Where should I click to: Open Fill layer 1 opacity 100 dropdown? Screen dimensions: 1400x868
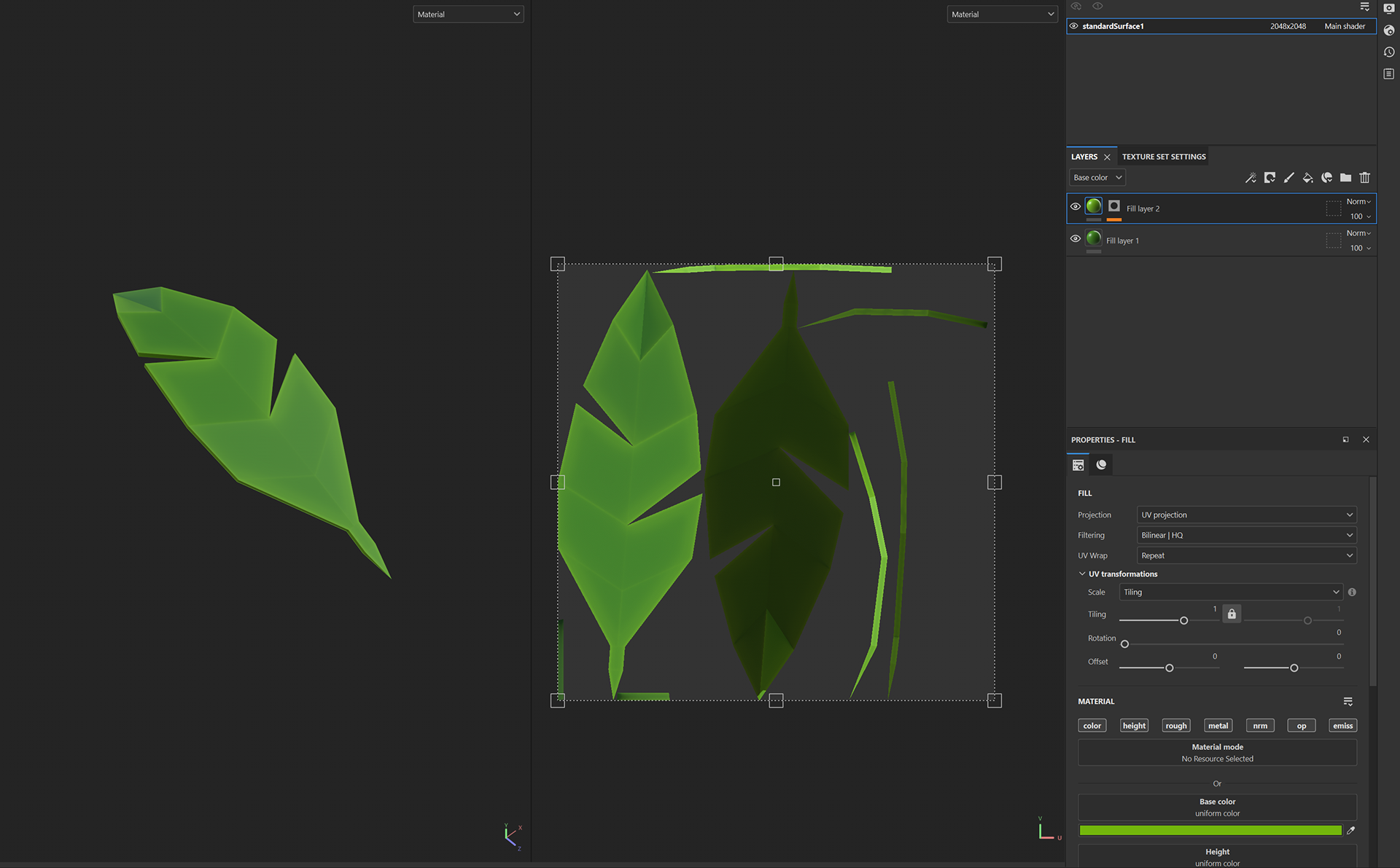(1360, 249)
